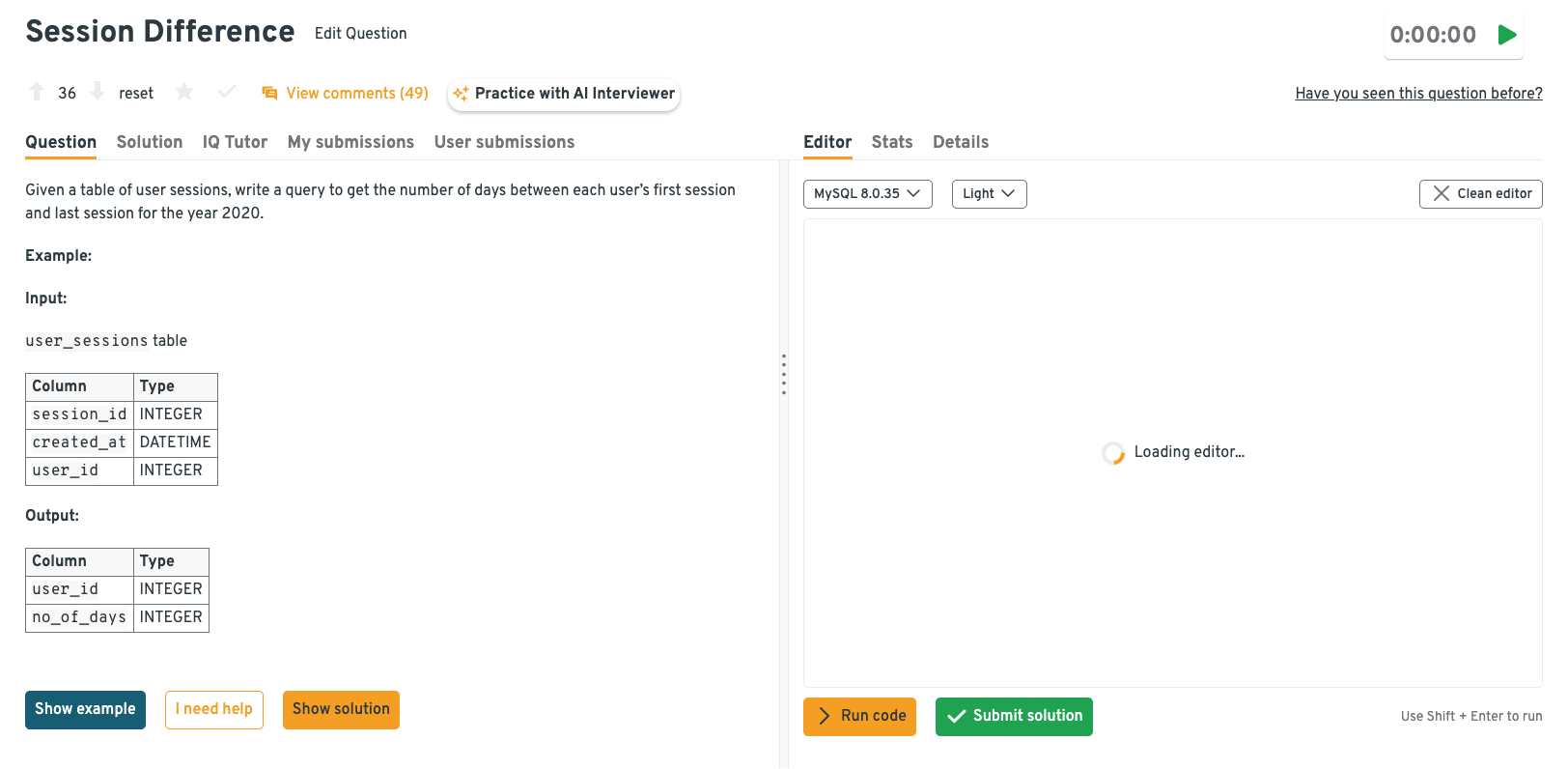
Task: Switch to the Solution tab
Action: [150, 142]
